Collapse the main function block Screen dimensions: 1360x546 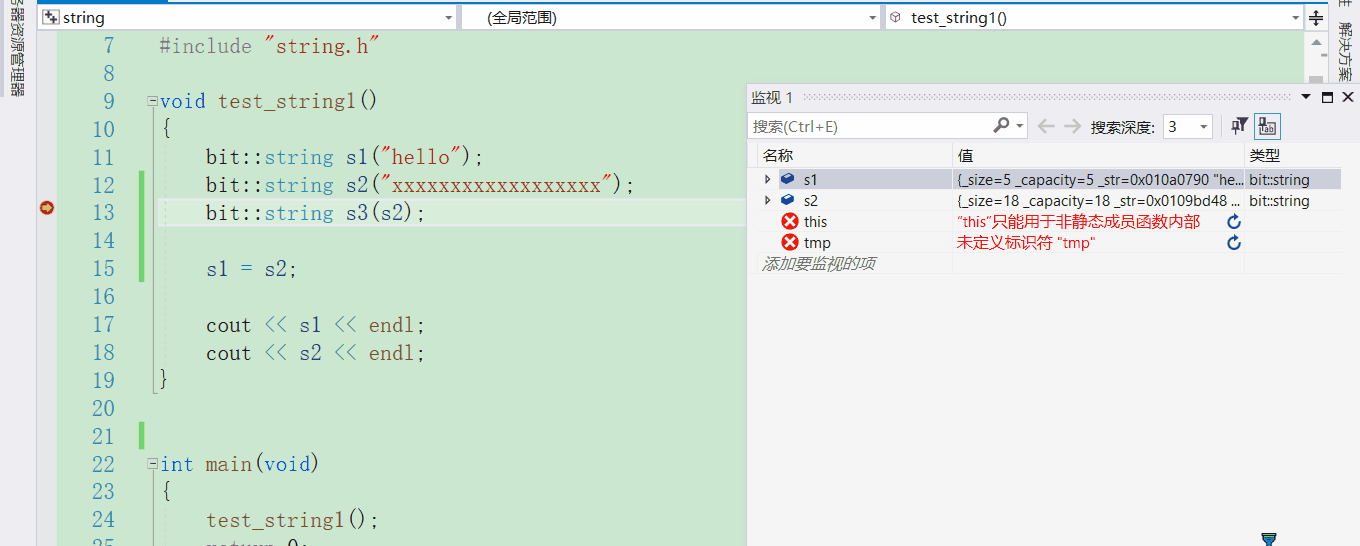click(152, 464)
